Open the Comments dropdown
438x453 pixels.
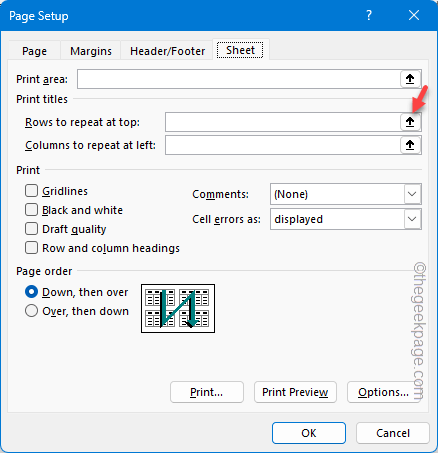(346, 194)
